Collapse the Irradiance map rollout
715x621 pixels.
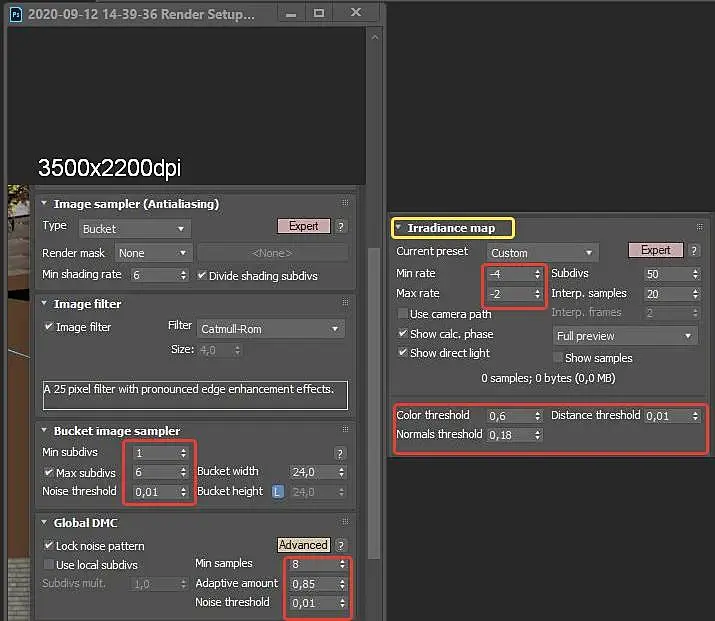pos(399,227)
